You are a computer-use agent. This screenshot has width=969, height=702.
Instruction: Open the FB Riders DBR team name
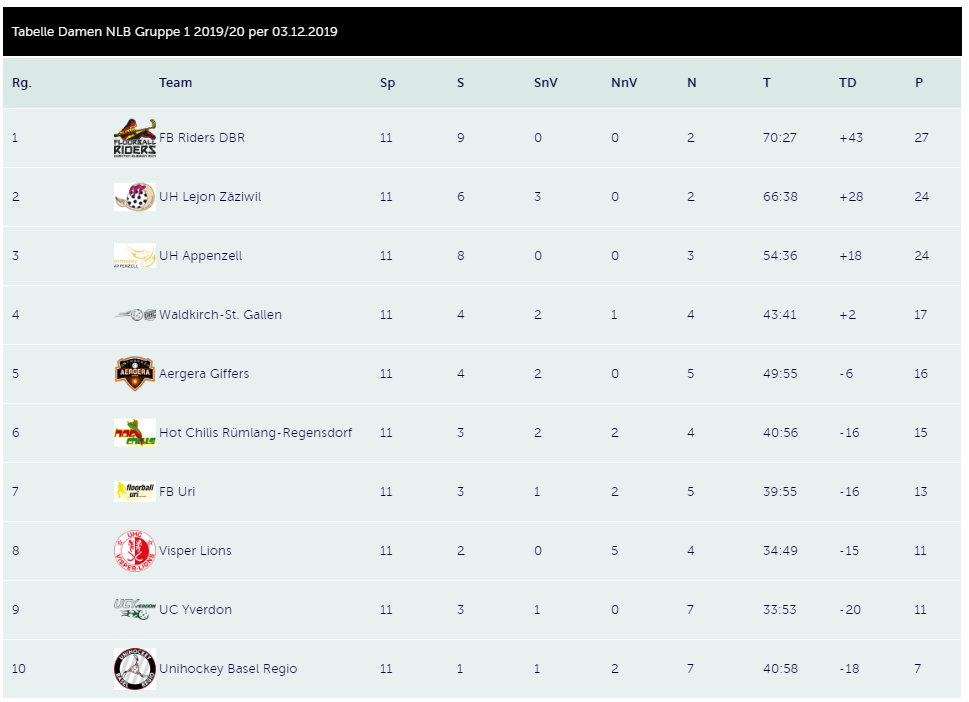click(x=202, y=138)
